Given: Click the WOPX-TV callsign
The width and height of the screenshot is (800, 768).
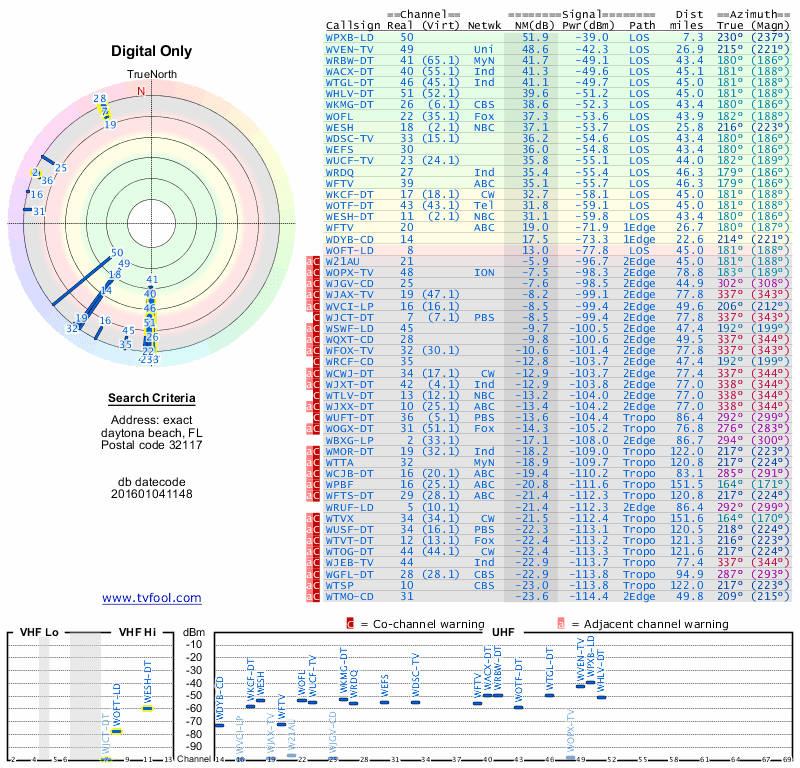Looking at the screenshot, I should (x=349, y=272).
